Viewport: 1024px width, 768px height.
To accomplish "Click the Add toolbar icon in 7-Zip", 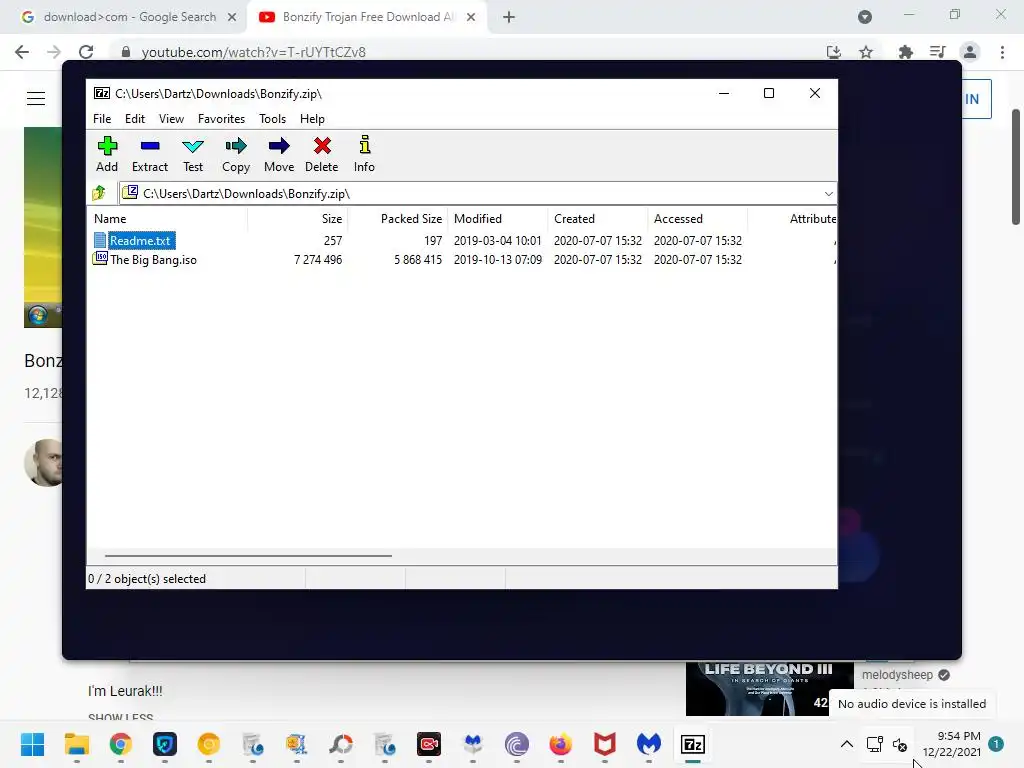I will click(x=107, y=155).
